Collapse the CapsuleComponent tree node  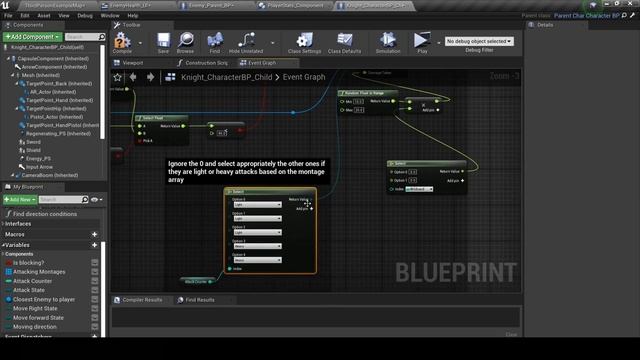point(8,58)
